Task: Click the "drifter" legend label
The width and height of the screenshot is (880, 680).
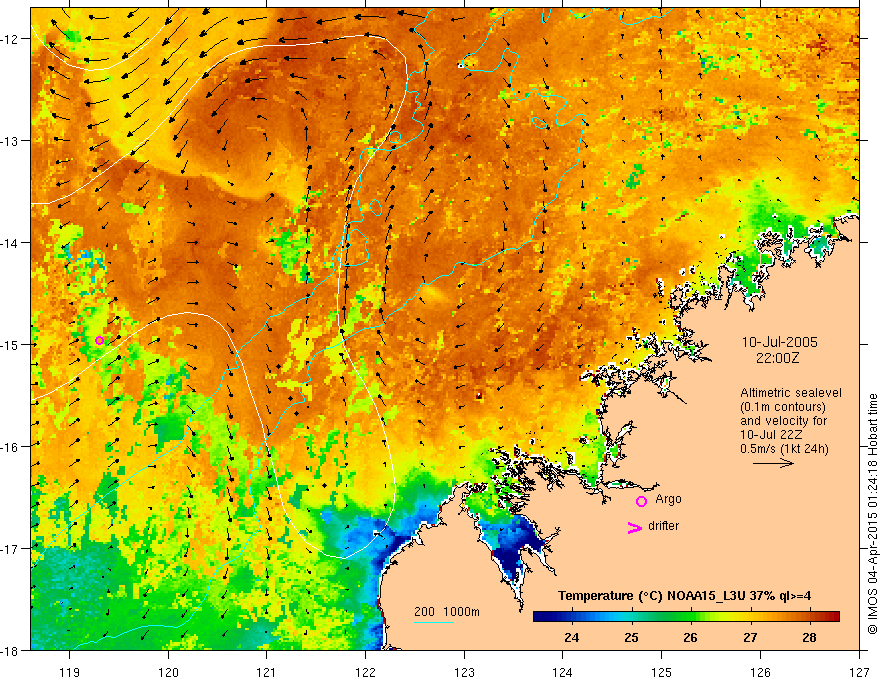Action: pyautogui.click(x=663, y=526)
